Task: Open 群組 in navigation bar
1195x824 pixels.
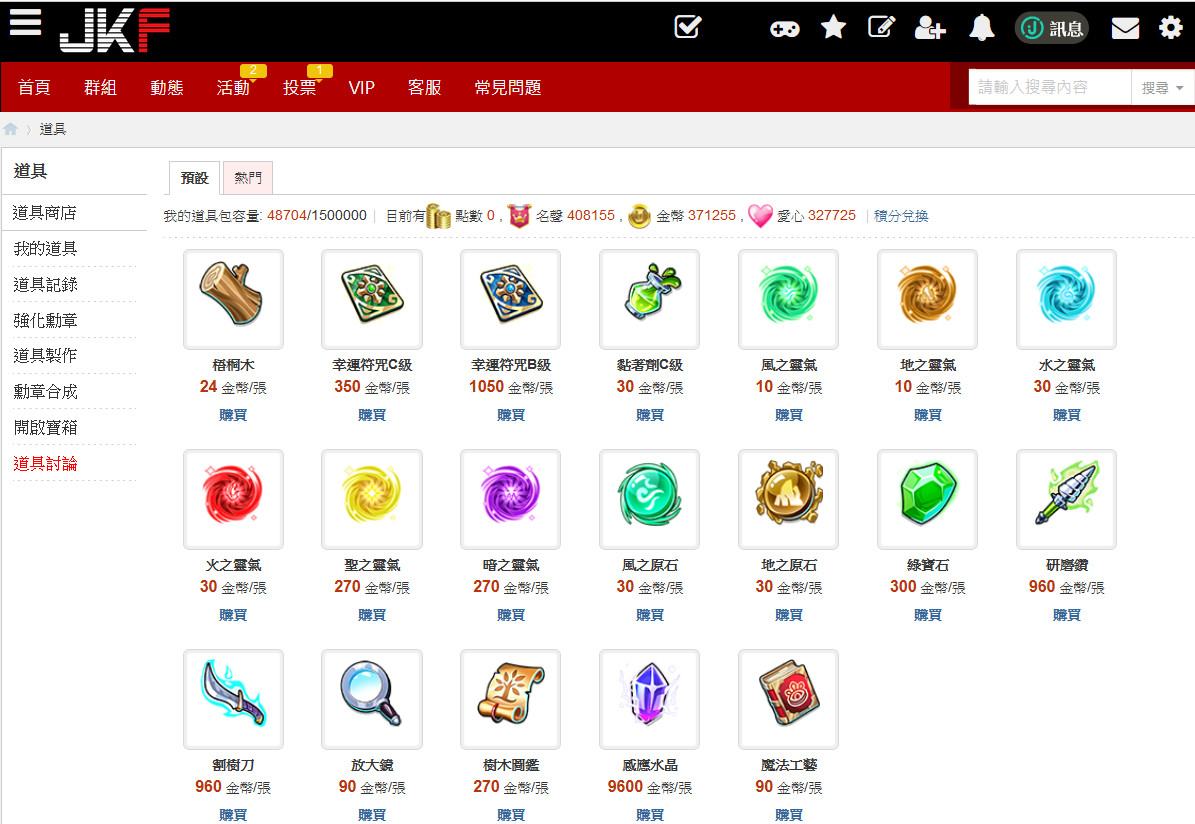Action: pos(101,88)
